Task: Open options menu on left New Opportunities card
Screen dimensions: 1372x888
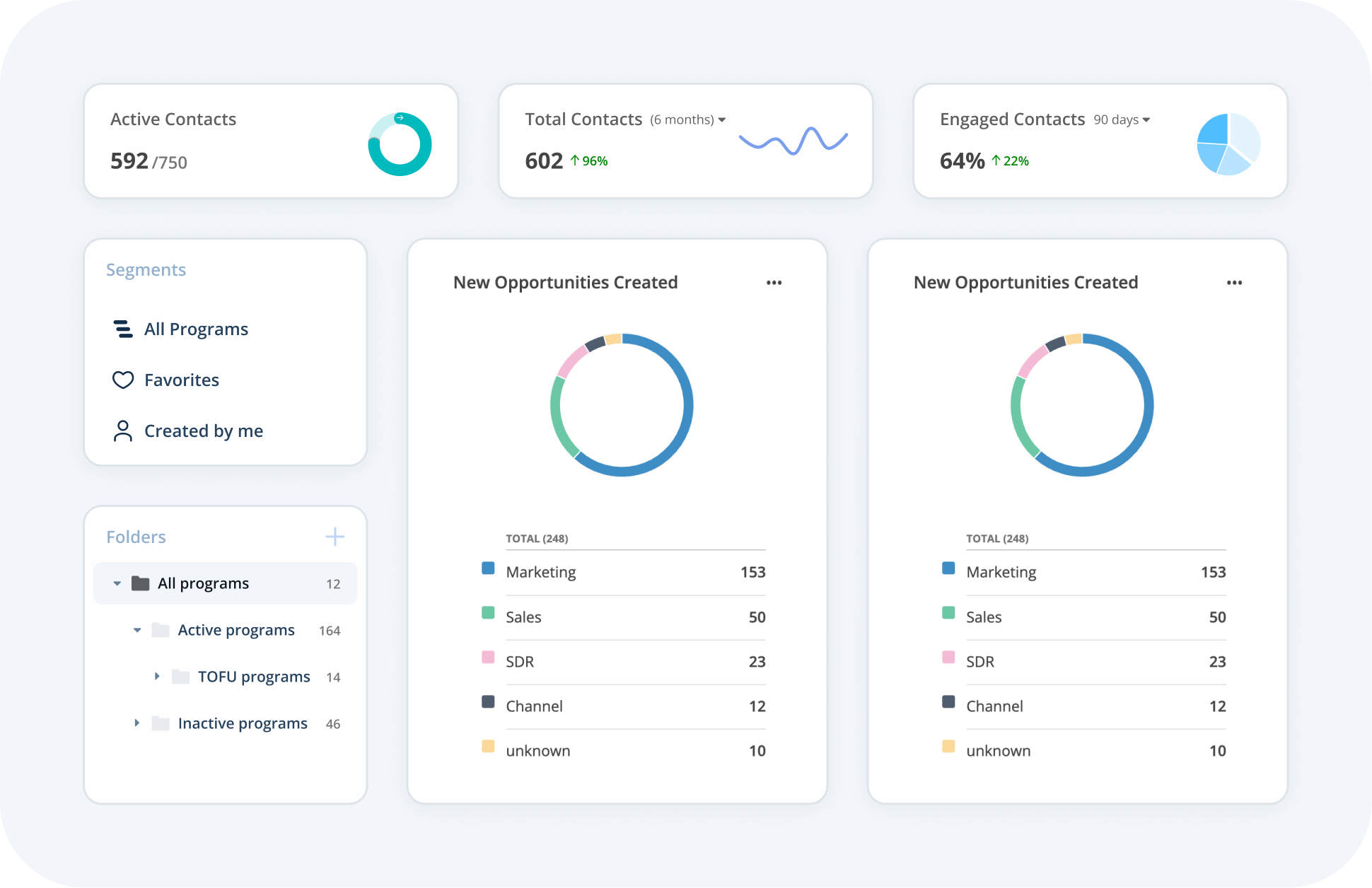Action: click(774, 282)
